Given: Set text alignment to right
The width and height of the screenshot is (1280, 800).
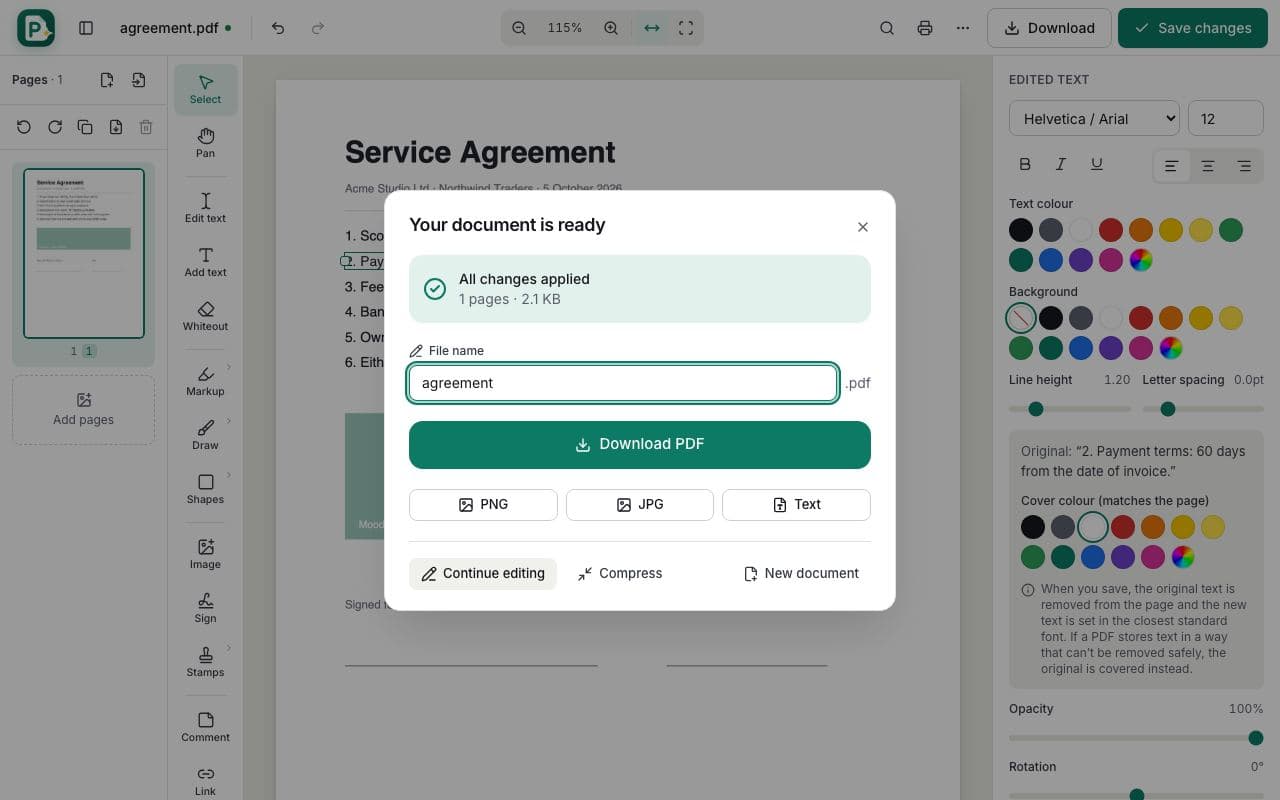Looking at the screenshot, I should (x=1244, y=166).
